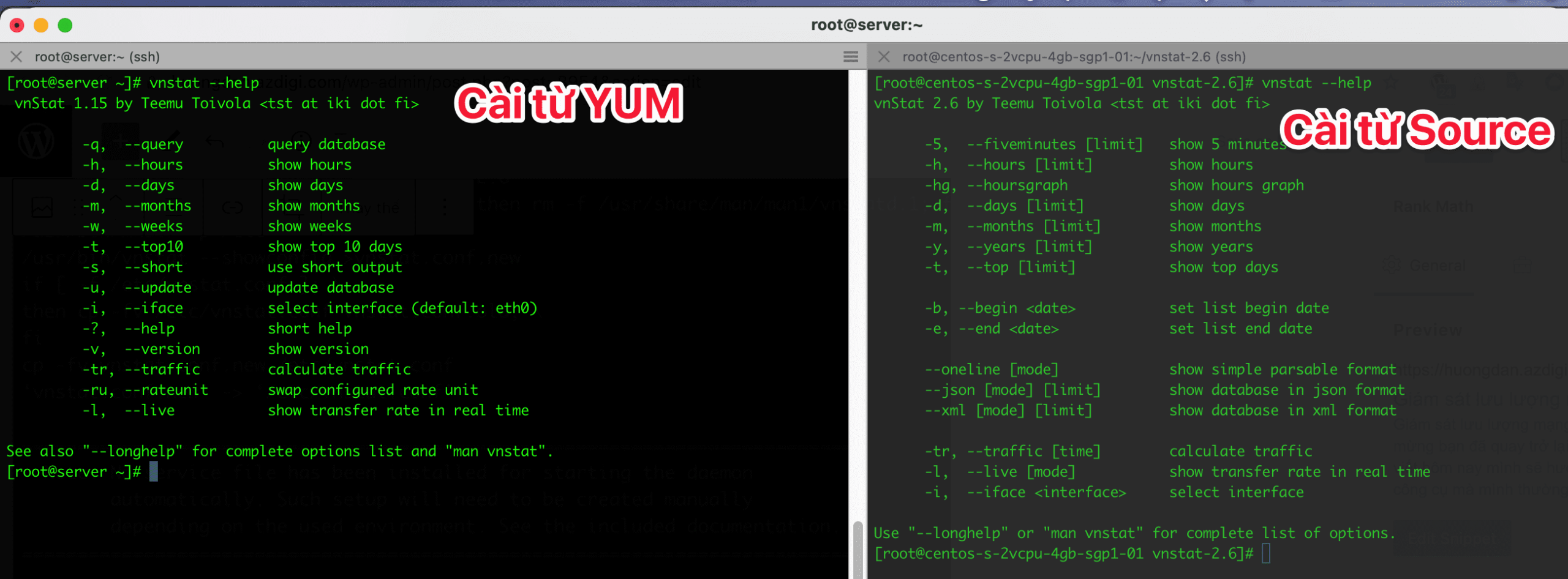Click the "Cài từ Source" label

[1417, 130]
